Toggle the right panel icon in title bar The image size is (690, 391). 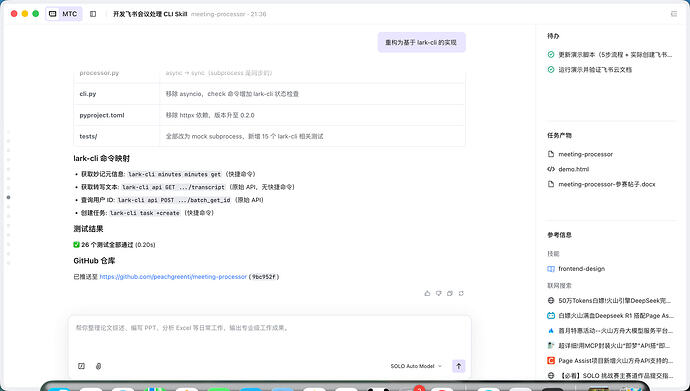[674, 14]
